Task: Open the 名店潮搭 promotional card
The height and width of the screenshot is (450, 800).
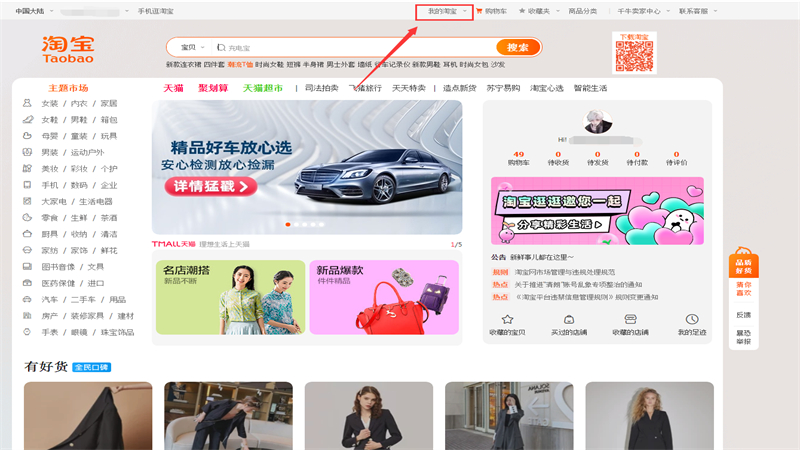Action: 231,297
